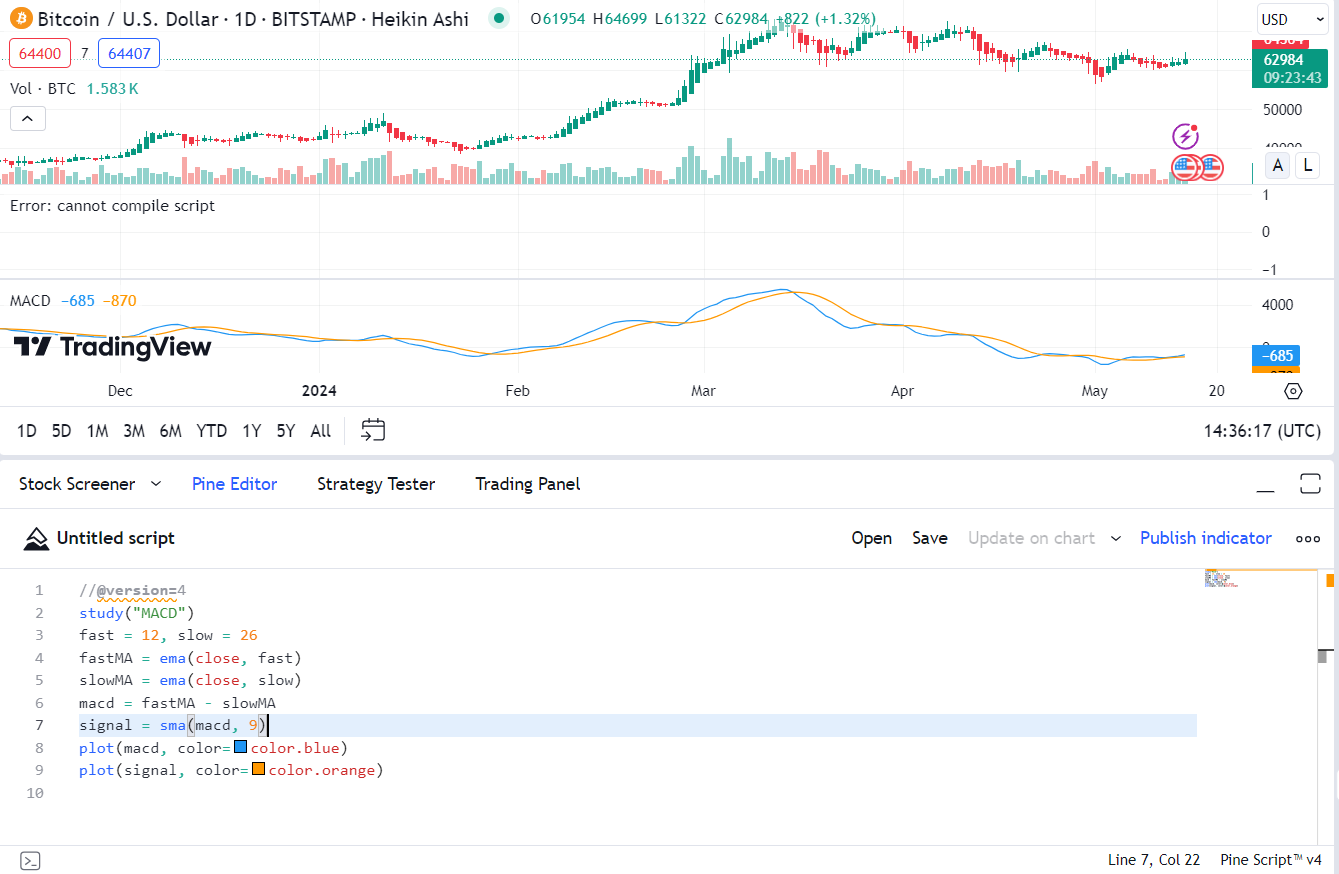The image size is (1339, 874).
Task: Click the Vol · BTC indicator legend
Action: (x=43, y=89)
